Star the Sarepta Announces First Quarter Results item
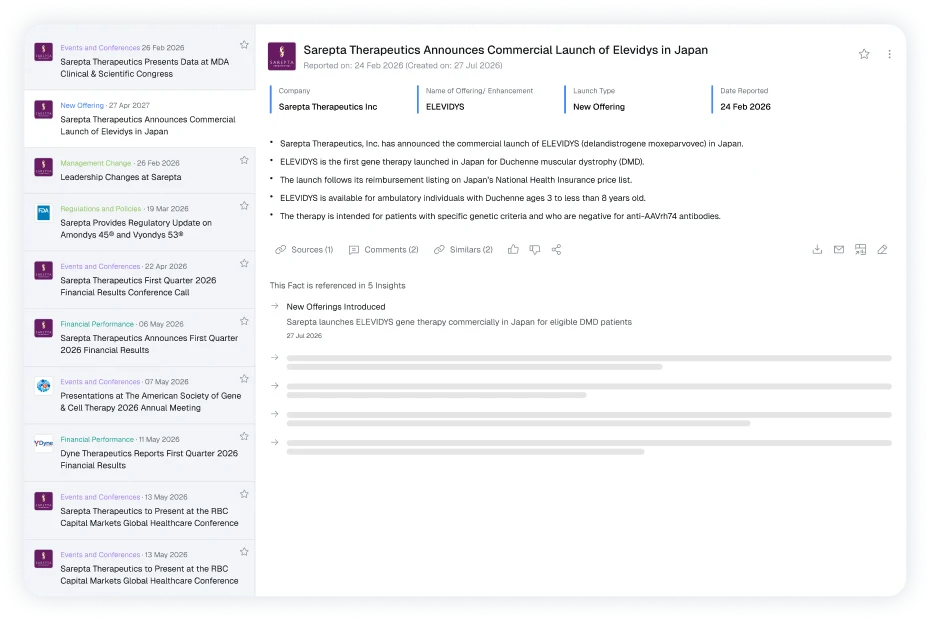931x621 pixels. point(244,321)
